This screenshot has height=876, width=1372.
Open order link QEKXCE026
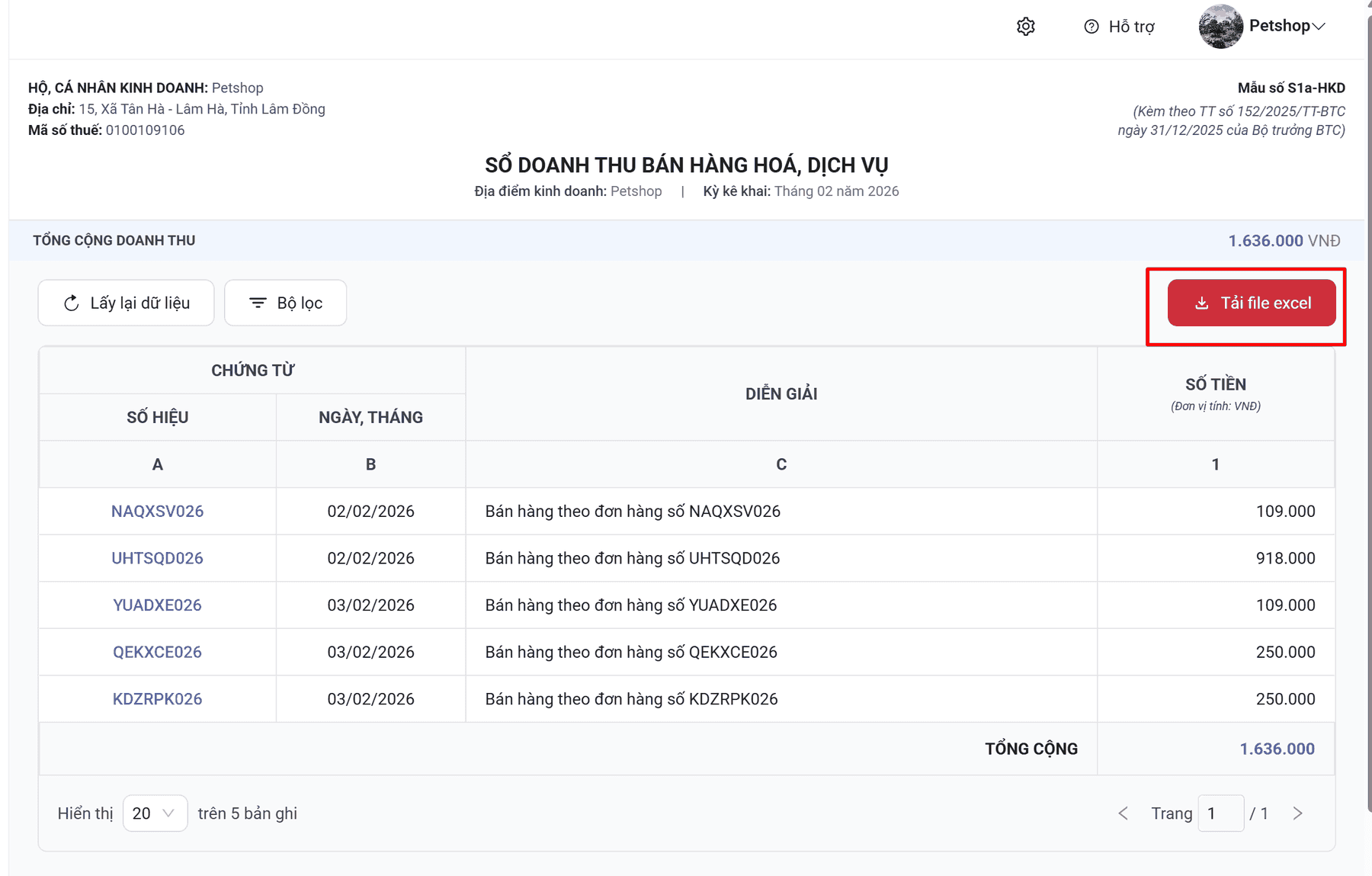coord(158,652)
